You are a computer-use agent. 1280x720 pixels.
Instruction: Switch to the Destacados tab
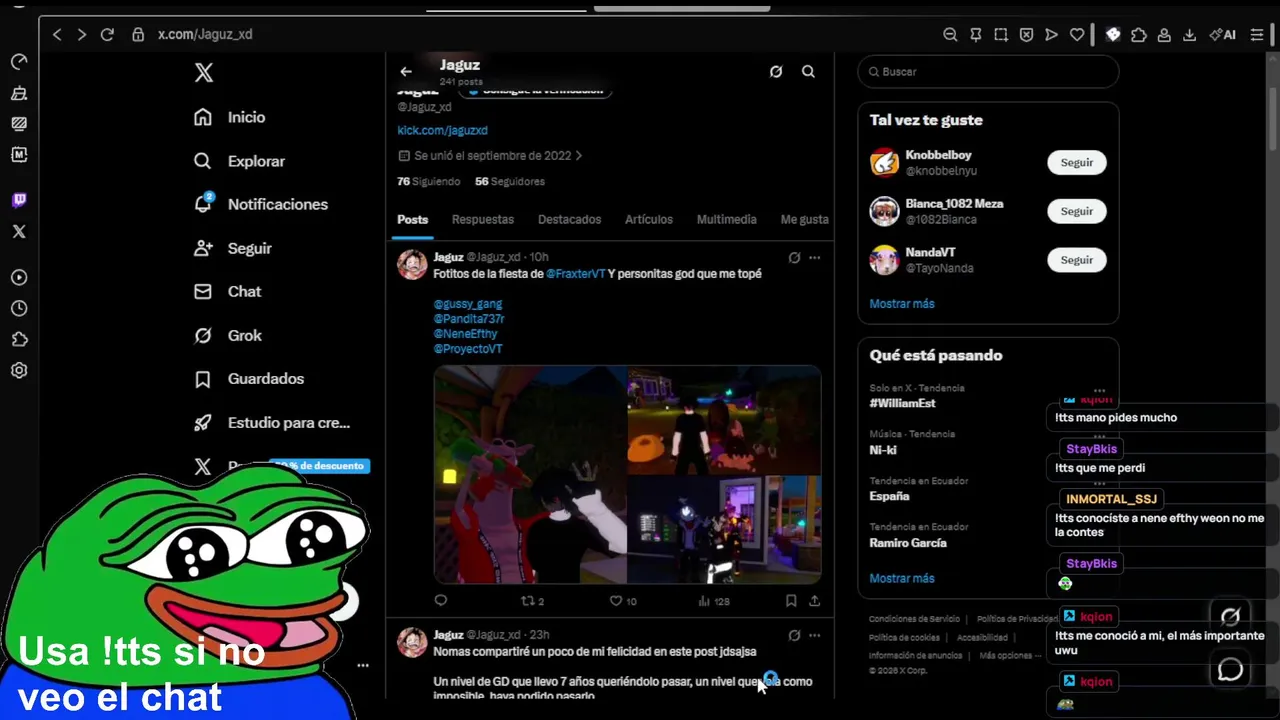[x=569, y=219]
